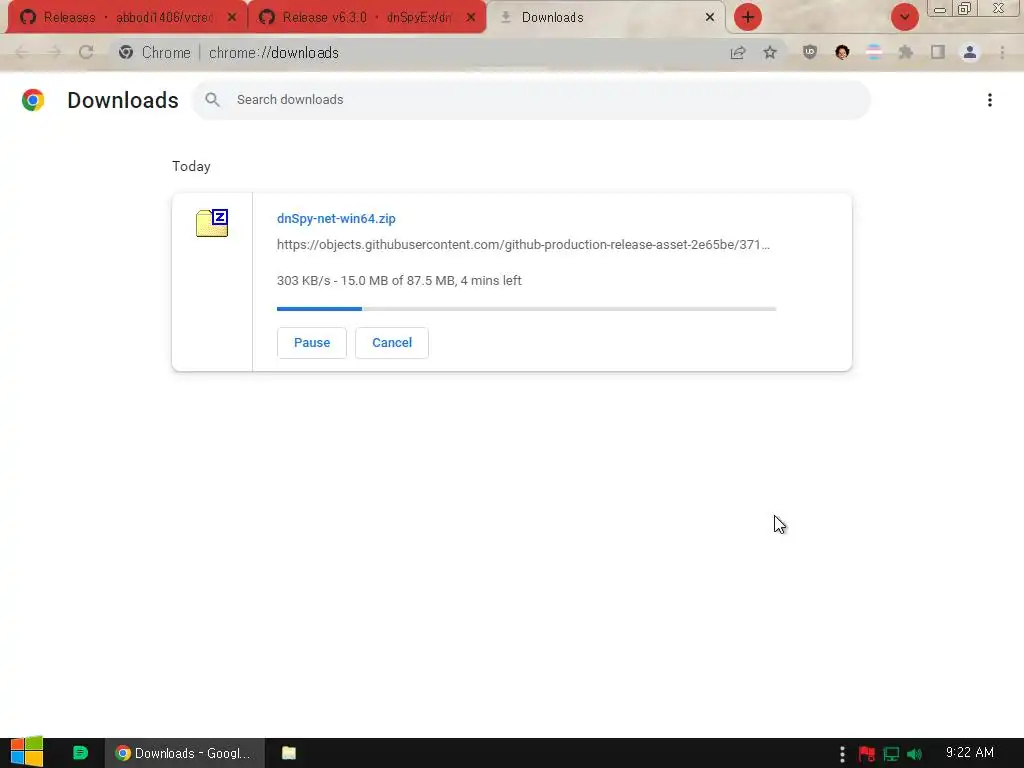Click the 303 KB/s download status text
1024x768 pixels.
(399, 281)
